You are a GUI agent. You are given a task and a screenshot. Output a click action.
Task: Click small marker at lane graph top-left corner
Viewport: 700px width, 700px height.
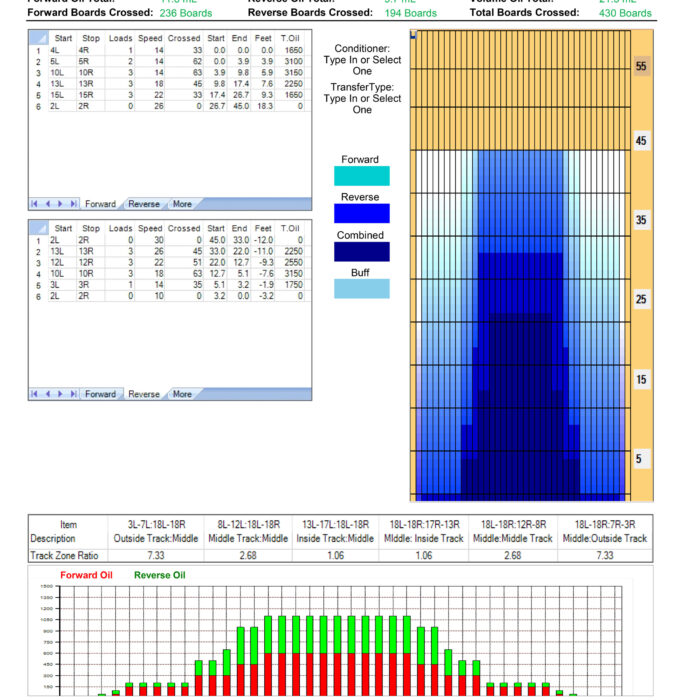(413, 34)
